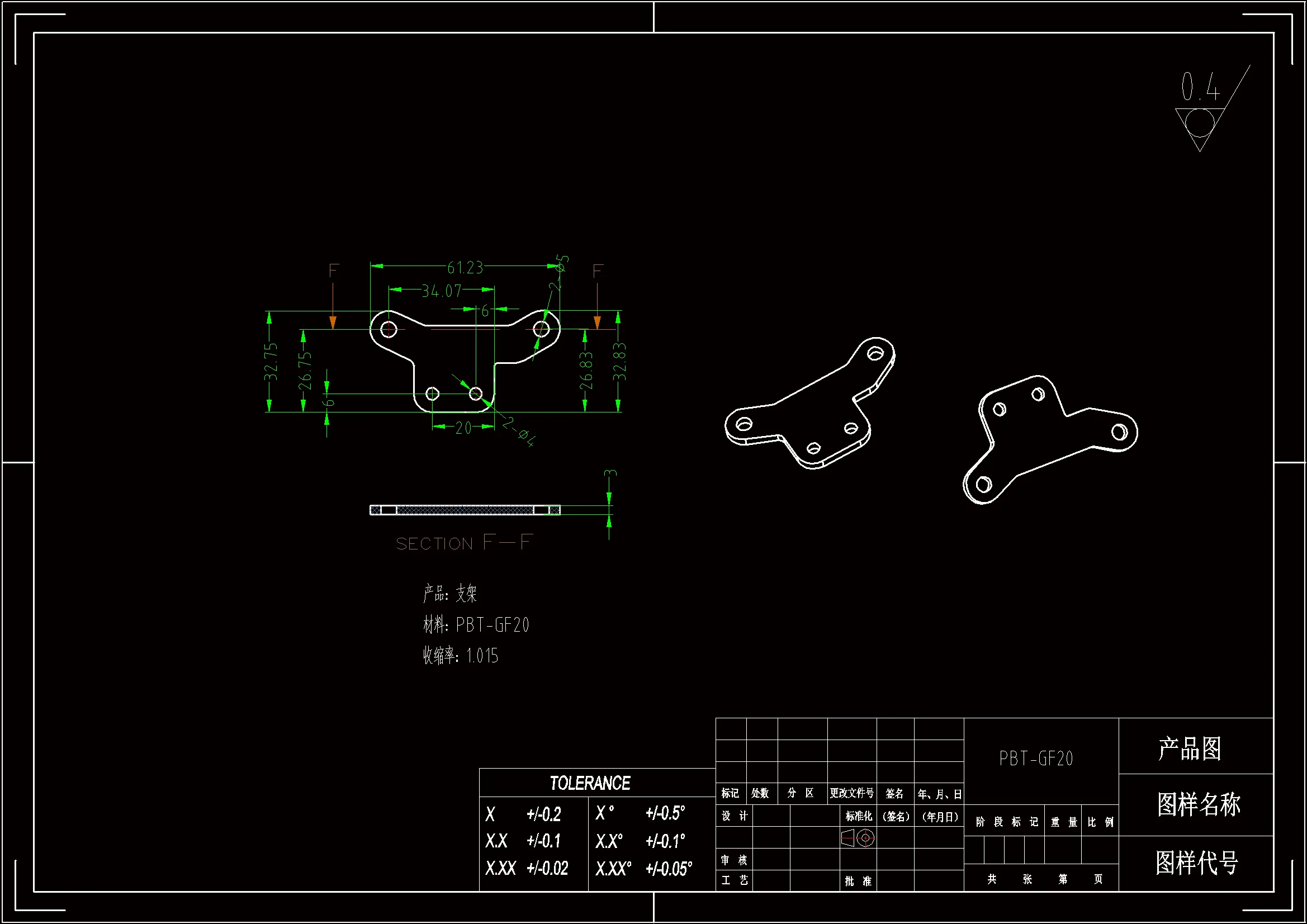The image size is (1307, 924).
Task: Click the 20 hole spacing dimension
Action: pyautogui.click(x=463, y=428)
